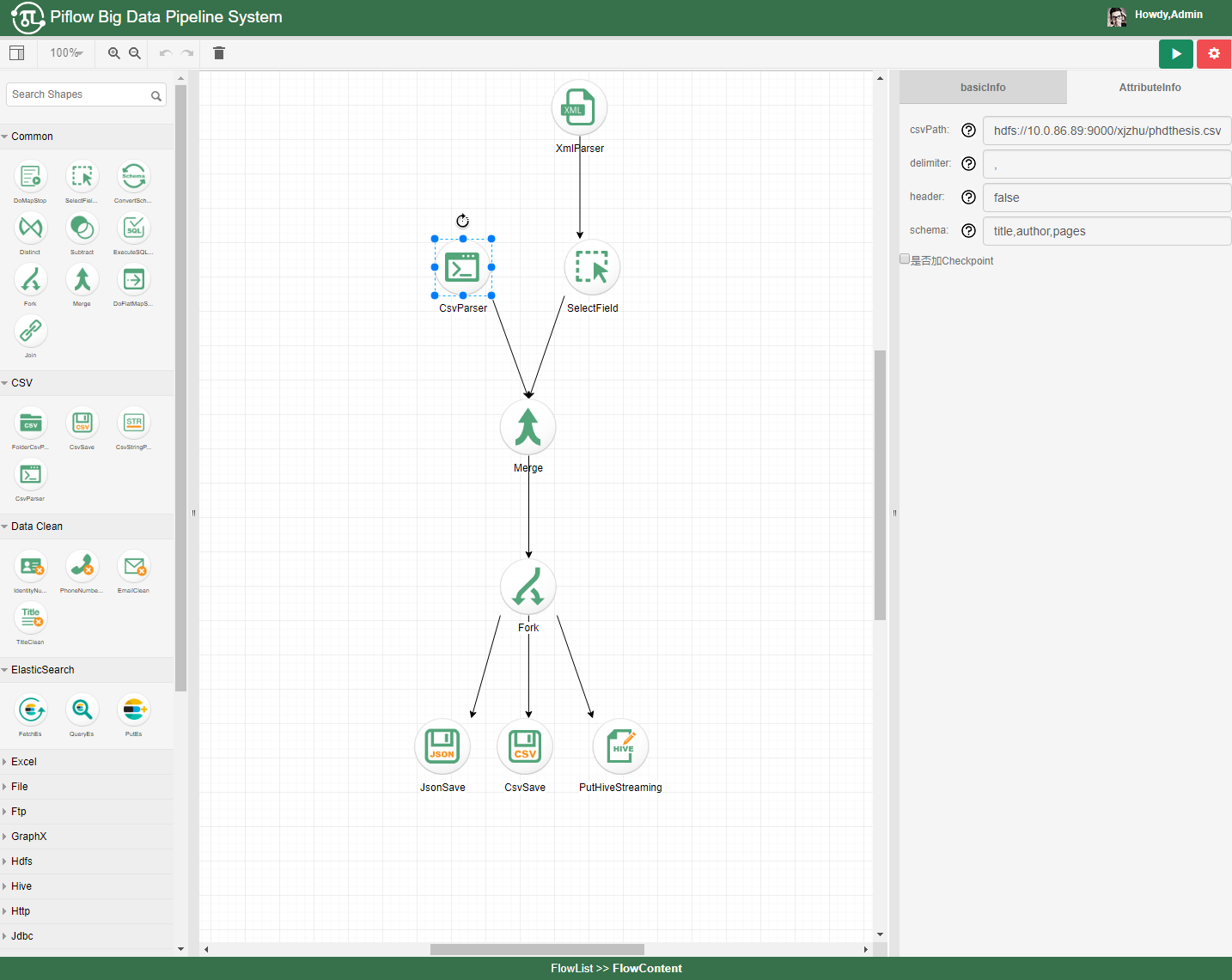Choose the Distinct shape icon
The height and width of the screenshot is (980, 1232).
tap(30, 228)
